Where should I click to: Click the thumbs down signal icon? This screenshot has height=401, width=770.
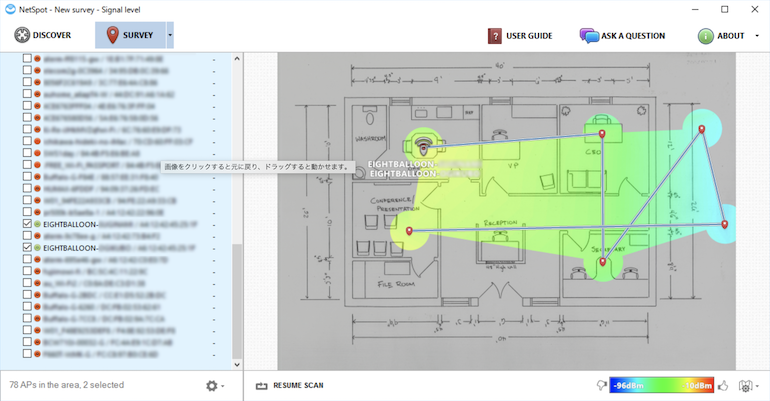point(601,385)
